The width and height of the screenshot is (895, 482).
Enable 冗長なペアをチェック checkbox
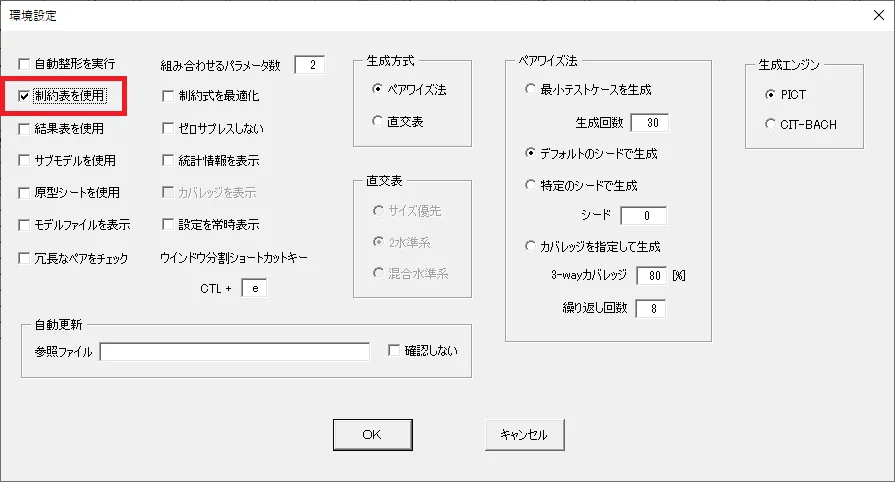tap(24, 258)
